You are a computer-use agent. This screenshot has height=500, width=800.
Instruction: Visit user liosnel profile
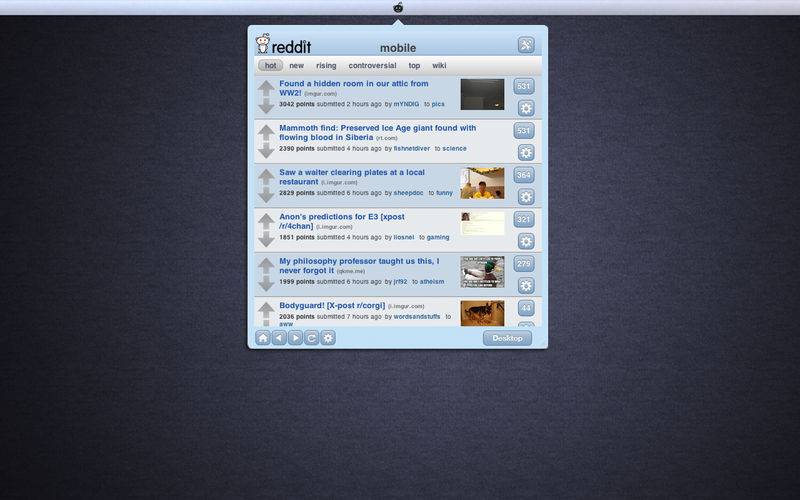tap(404, 237)
